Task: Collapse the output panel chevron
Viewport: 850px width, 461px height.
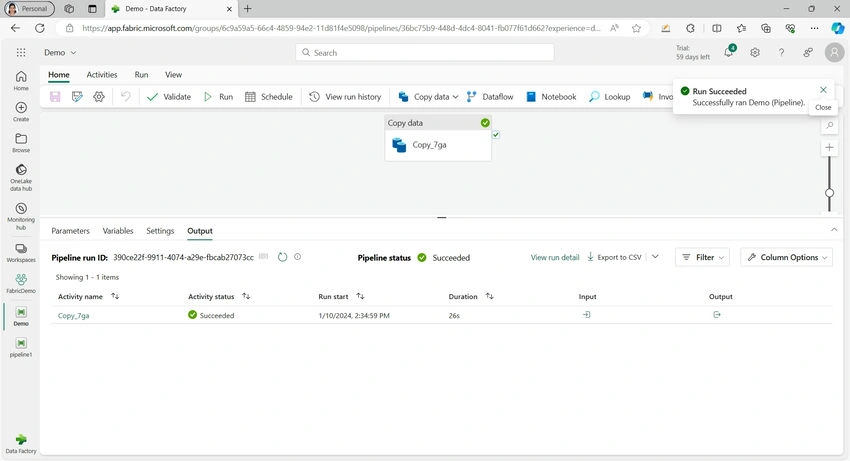Action: coord(834,230)
